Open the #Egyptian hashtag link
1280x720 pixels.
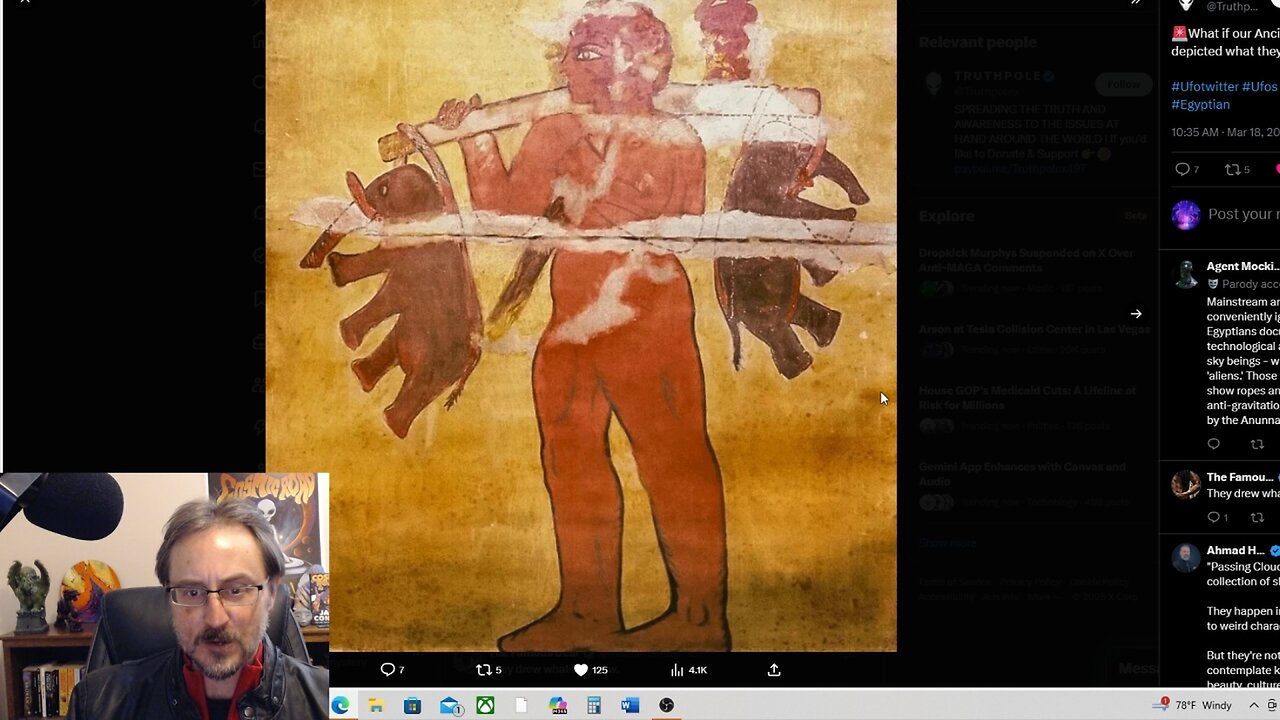click(x=1200, y=105)
